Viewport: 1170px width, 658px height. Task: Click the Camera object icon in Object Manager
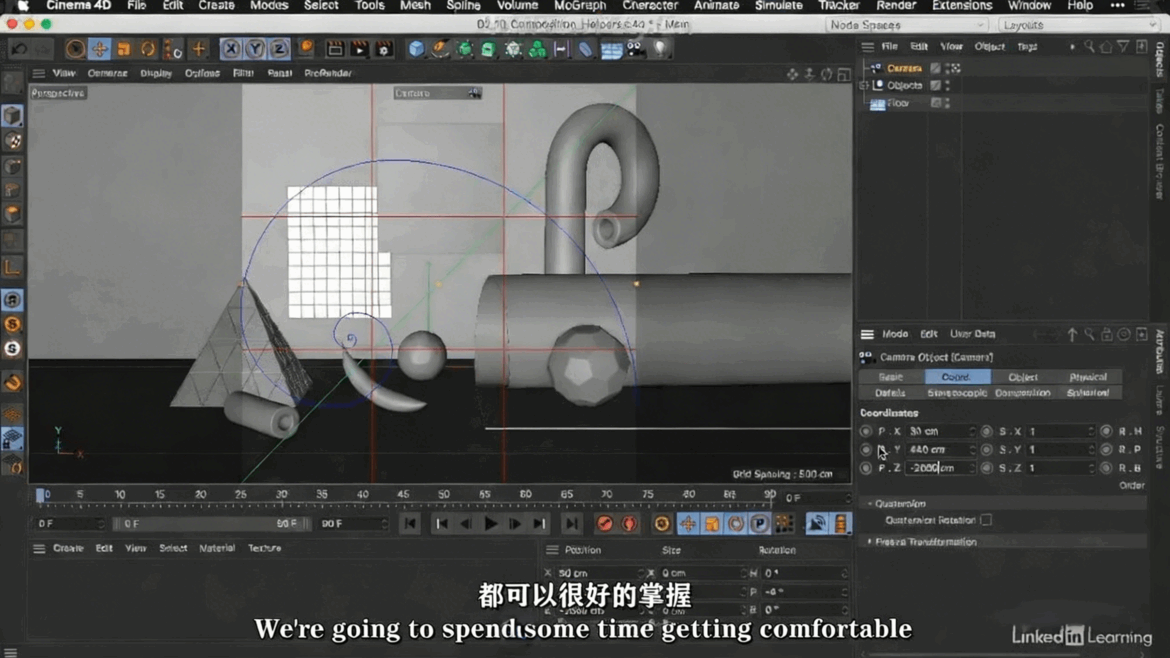(875, 68)
